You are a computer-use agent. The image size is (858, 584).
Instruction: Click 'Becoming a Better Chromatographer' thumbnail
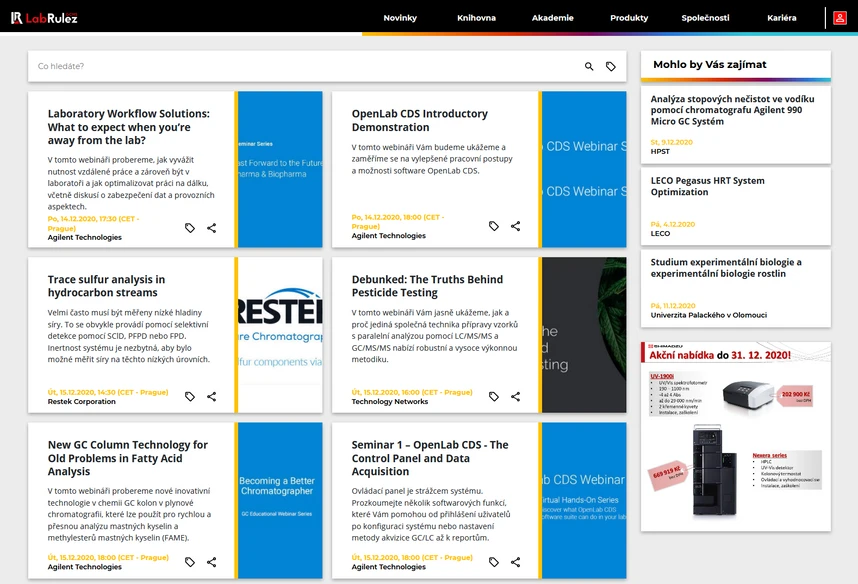click(280, 500)
